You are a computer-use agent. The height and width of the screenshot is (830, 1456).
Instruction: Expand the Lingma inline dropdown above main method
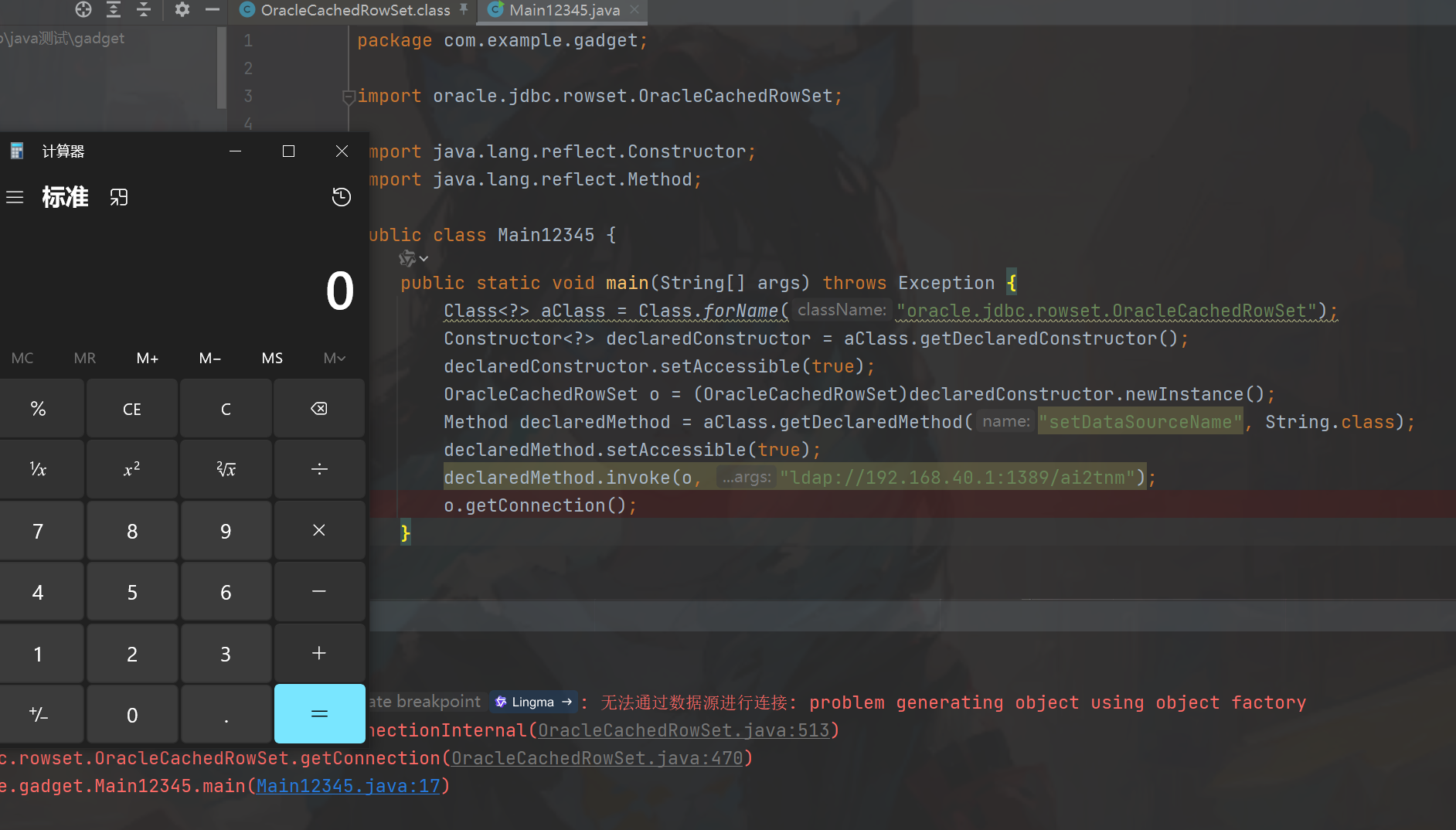point(413,258)
